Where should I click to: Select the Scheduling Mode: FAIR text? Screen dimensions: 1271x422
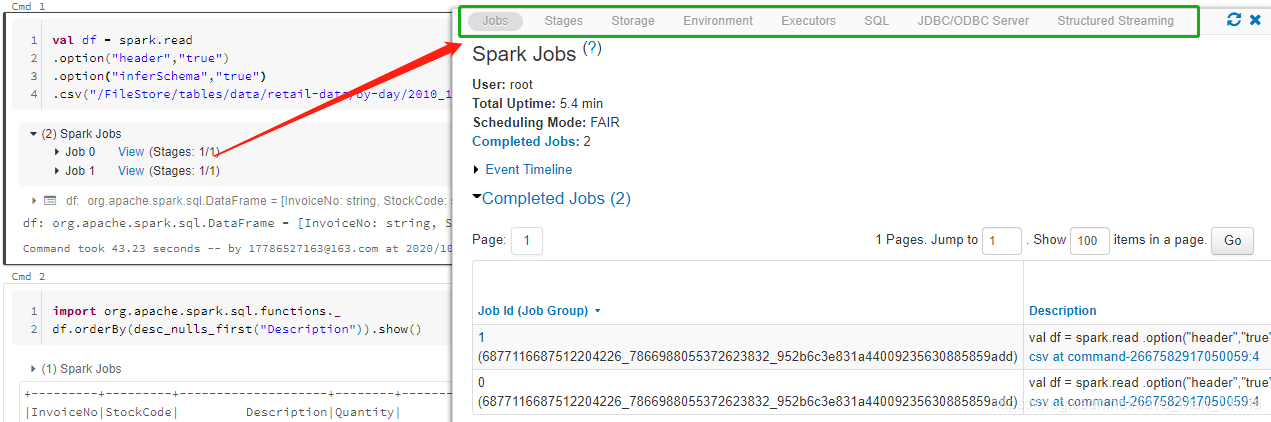point(546,123)
